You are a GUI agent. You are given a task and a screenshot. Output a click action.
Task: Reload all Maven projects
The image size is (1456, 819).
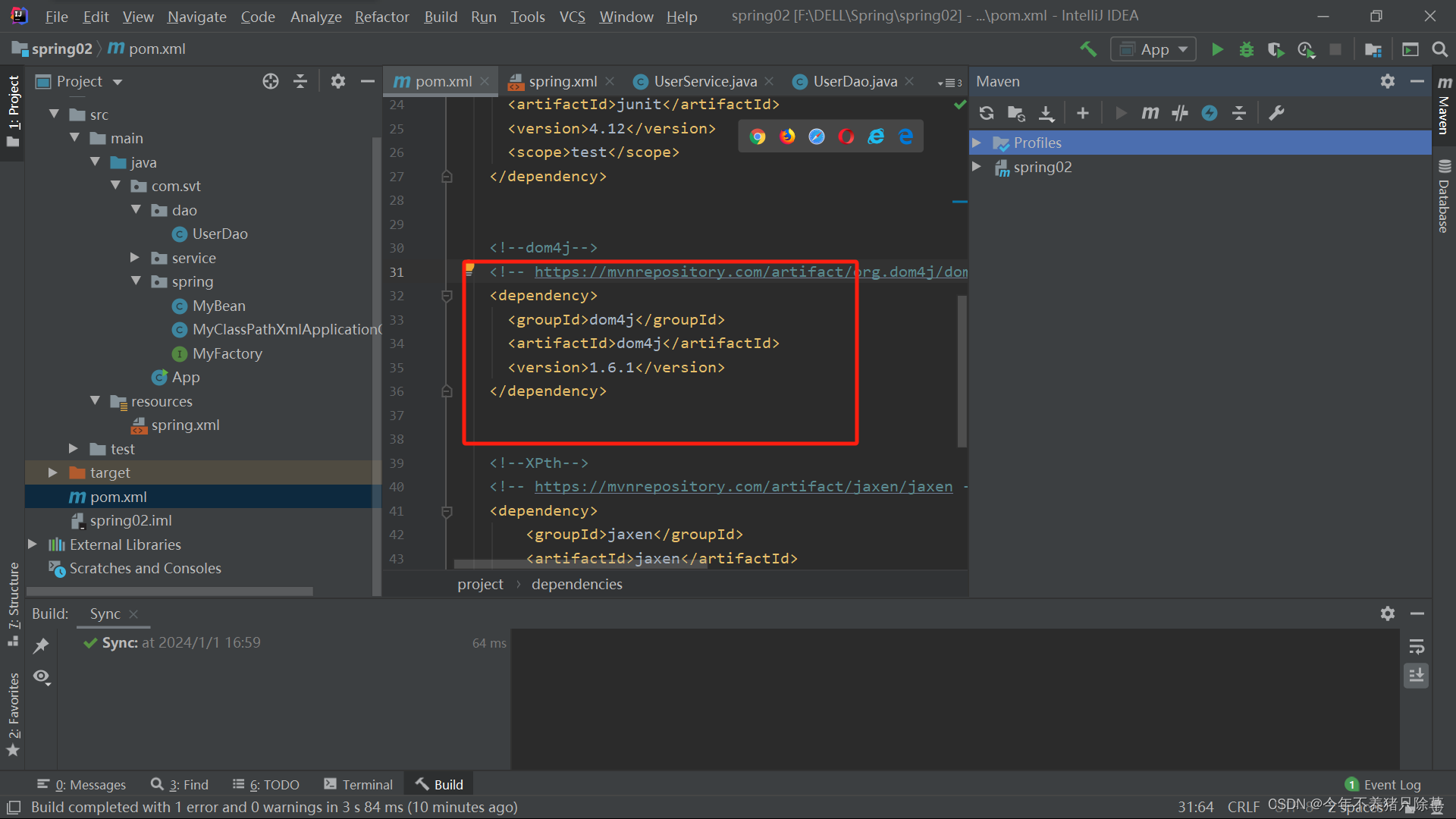pyautogui.click(x=986, y=112)
